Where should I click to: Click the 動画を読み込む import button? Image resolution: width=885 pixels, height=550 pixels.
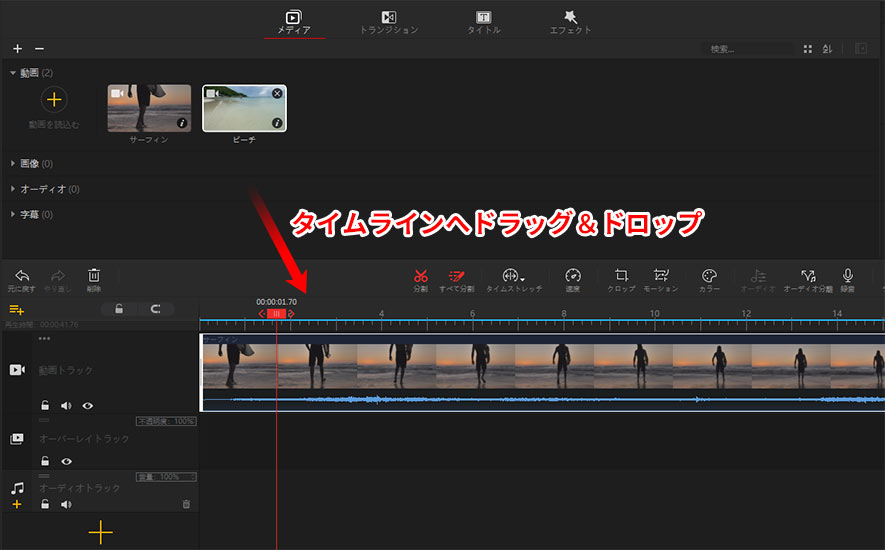(54, 100)
